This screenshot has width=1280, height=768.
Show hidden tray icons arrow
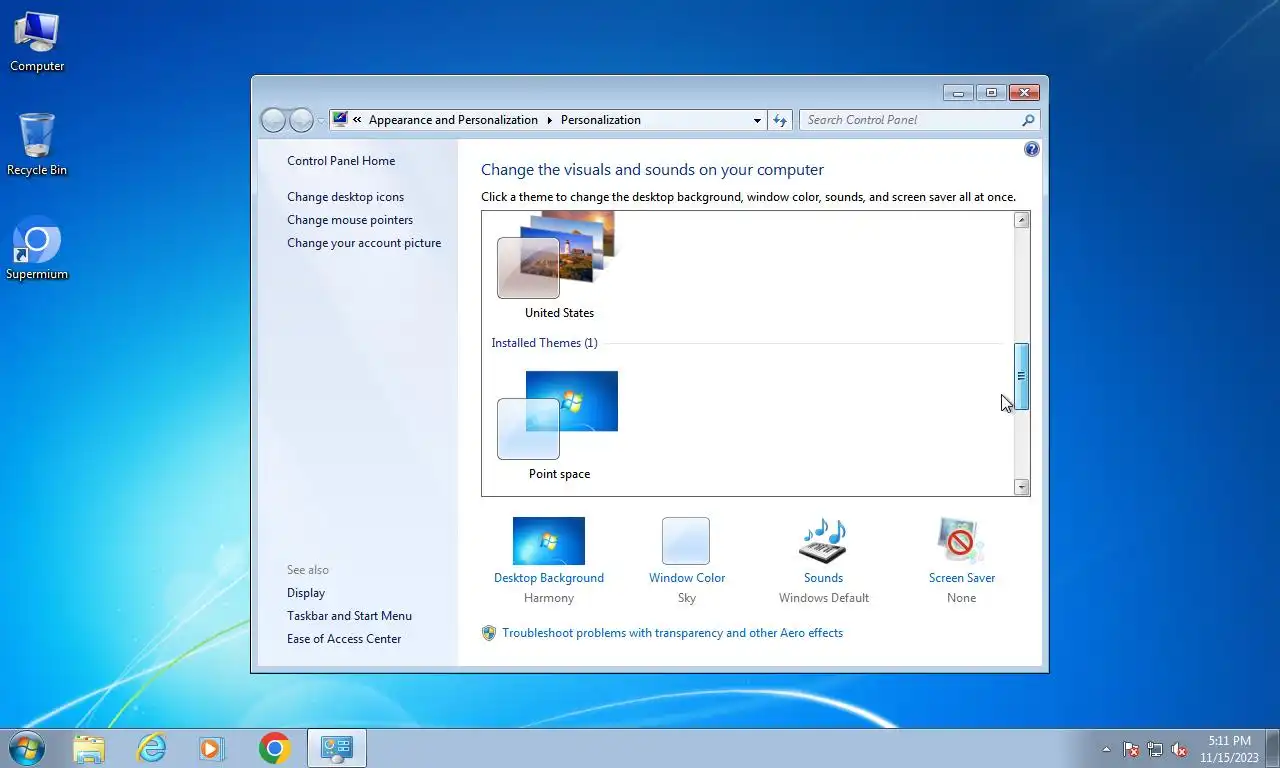pyautogui.click(x=1106, y=749)
